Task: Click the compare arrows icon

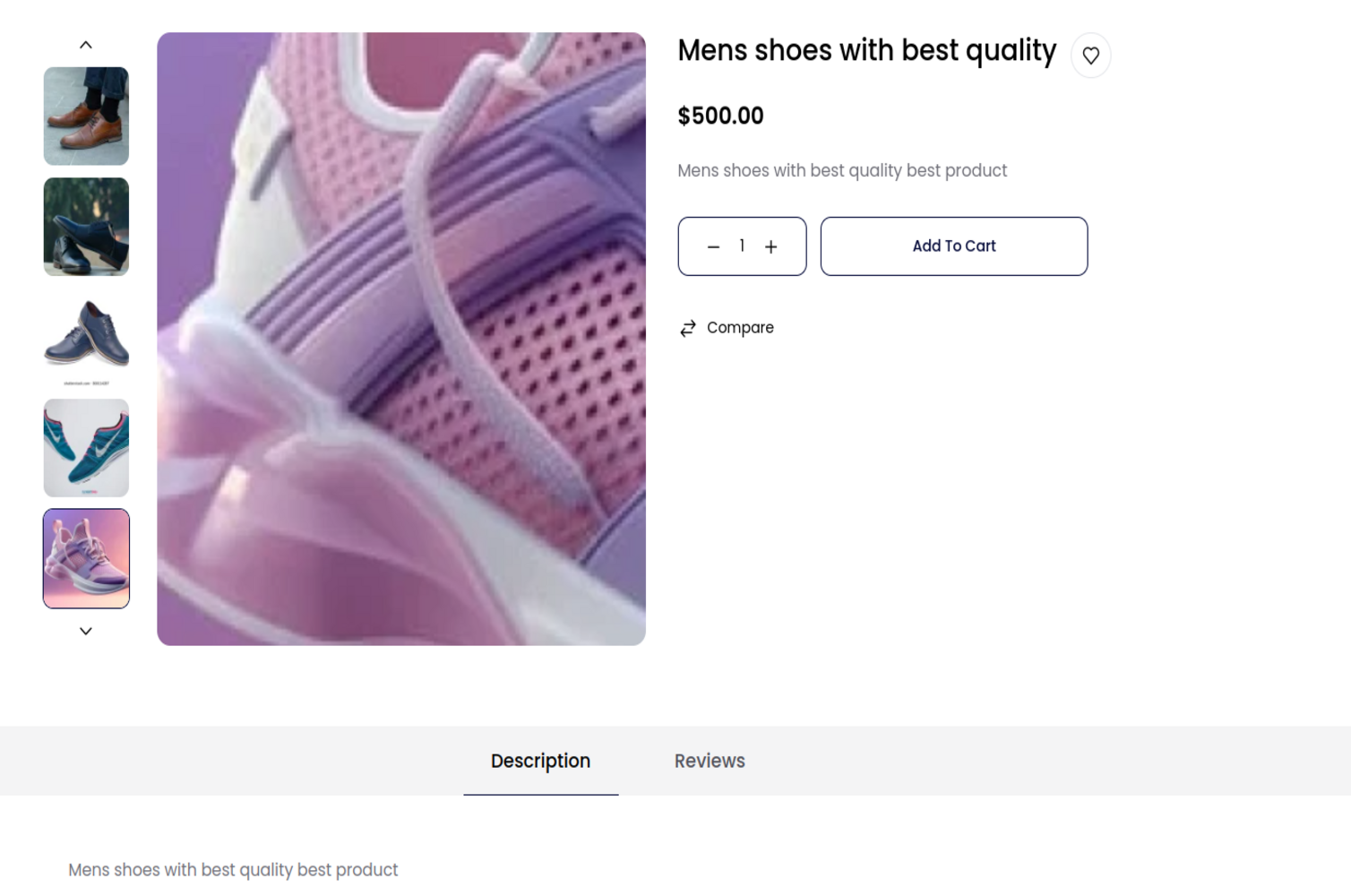Action: 688,329
